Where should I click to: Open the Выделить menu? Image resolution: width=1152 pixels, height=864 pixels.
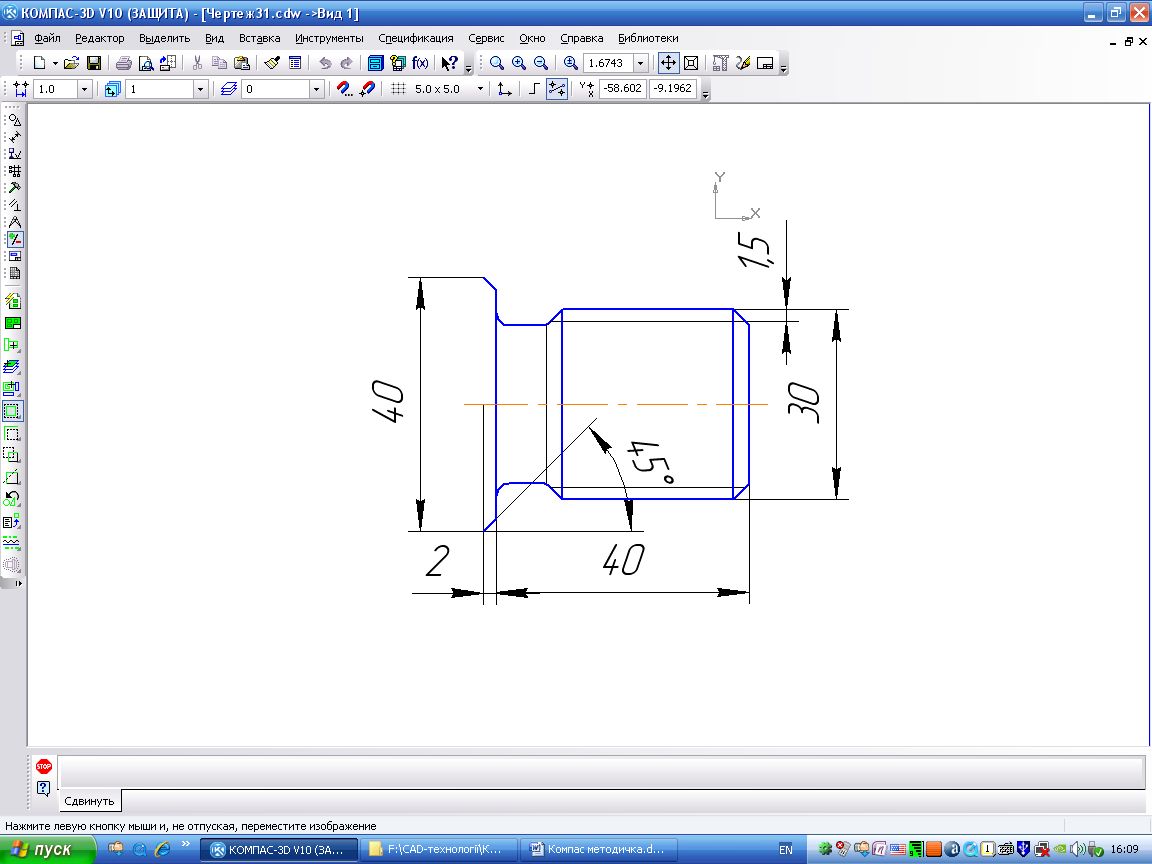pyautogui.click(x=165, y=38)
